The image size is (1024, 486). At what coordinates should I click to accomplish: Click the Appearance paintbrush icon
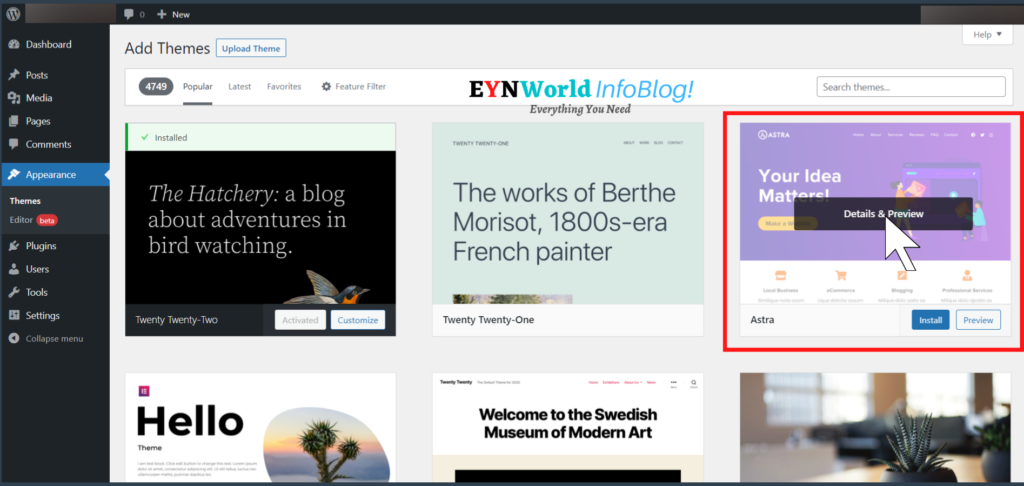(x=14, y=174)
